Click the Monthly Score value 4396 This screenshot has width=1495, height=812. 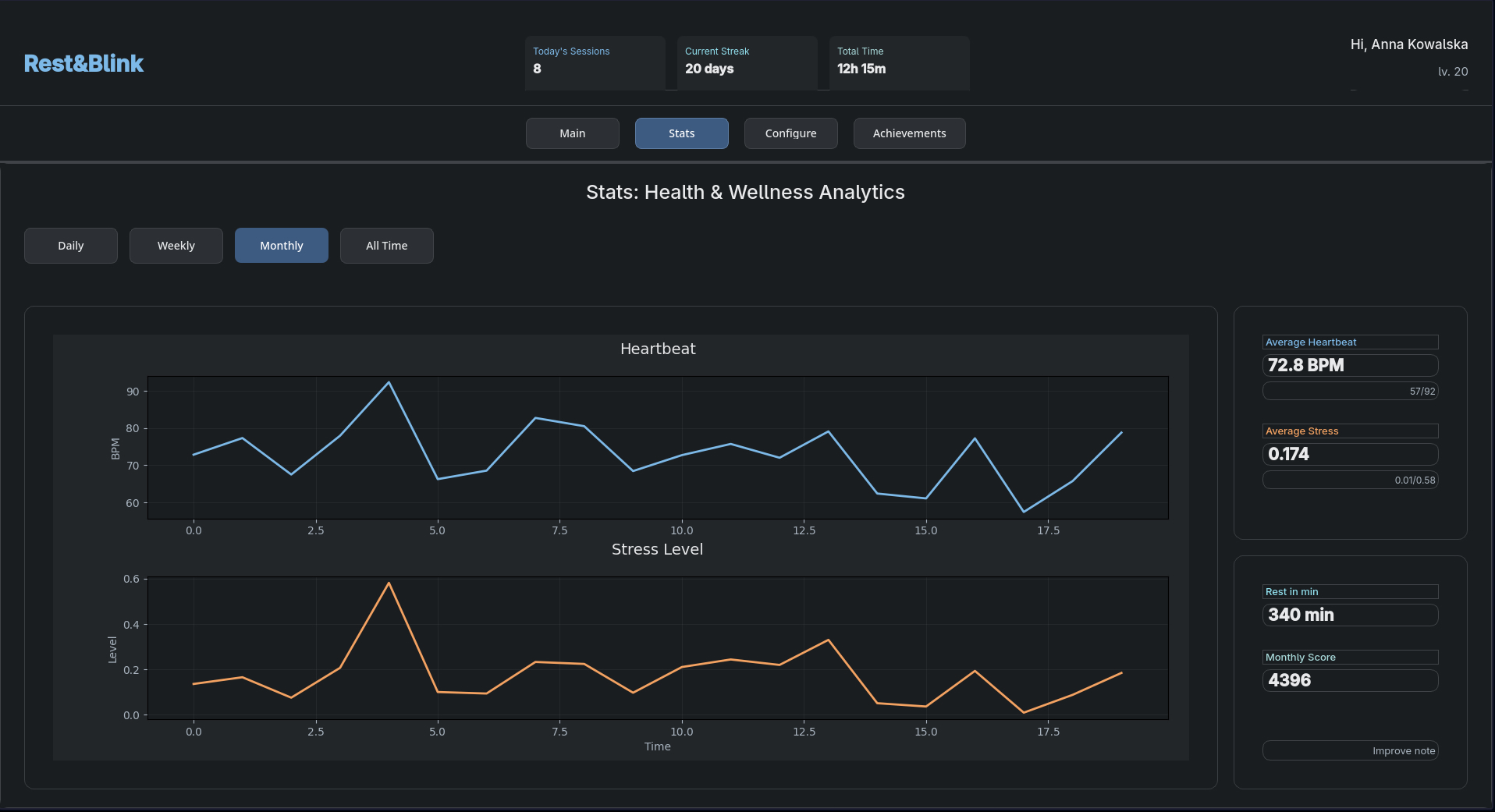tap(1350, 680)
